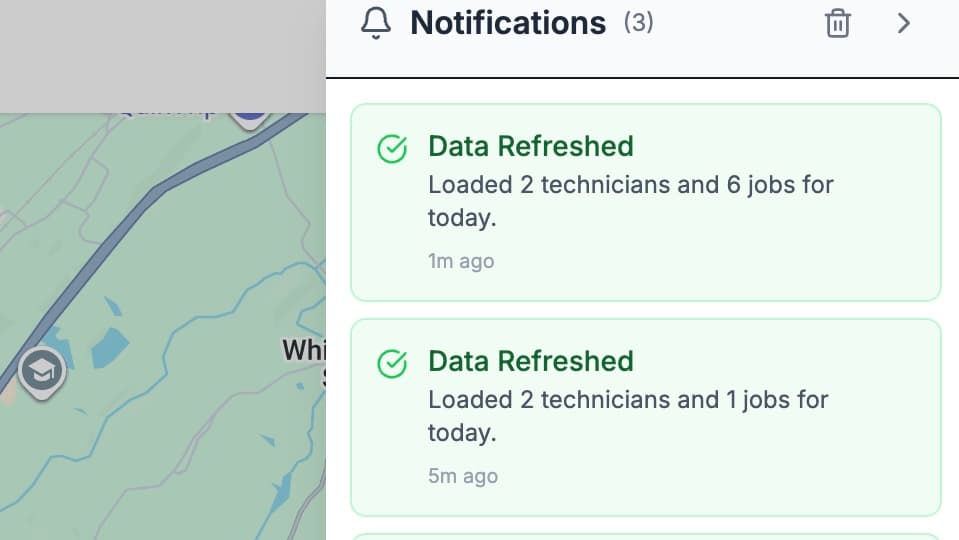Collapse notifications panel with chevron arrow
The width and height of the screenshot is (959, 540).
(x=904, y=23)
